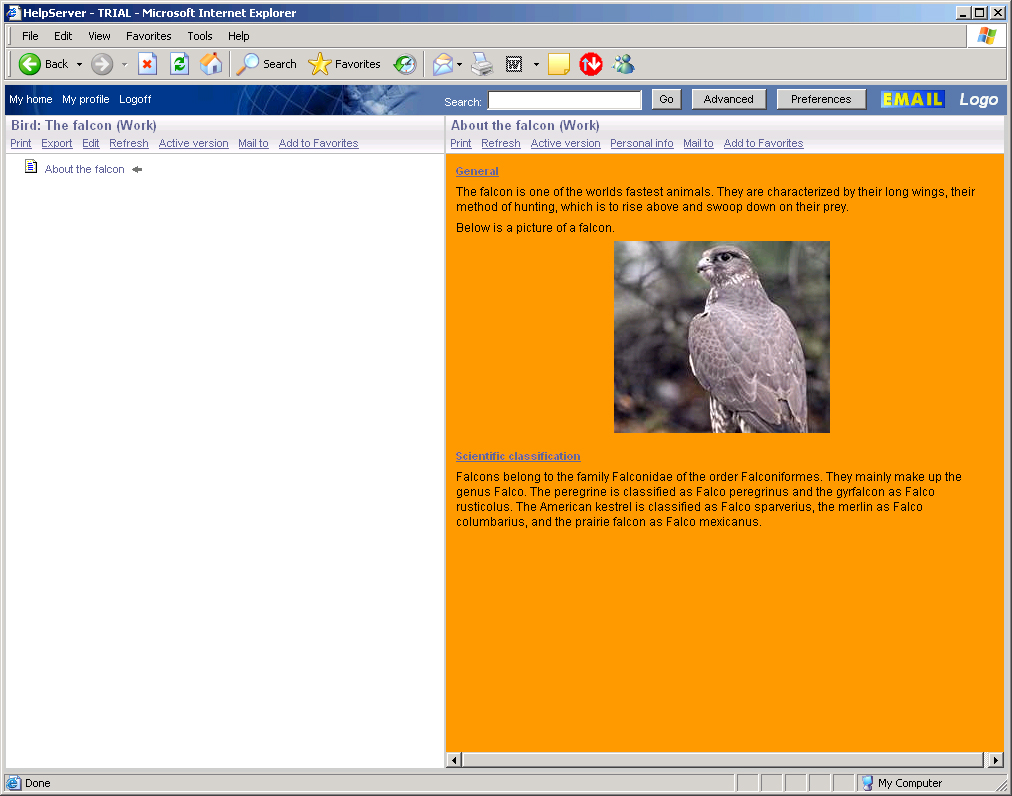This screenshot has height=796, width=1012.
Task: Click the Edit link in left pane
Action: tap(90, 143)
